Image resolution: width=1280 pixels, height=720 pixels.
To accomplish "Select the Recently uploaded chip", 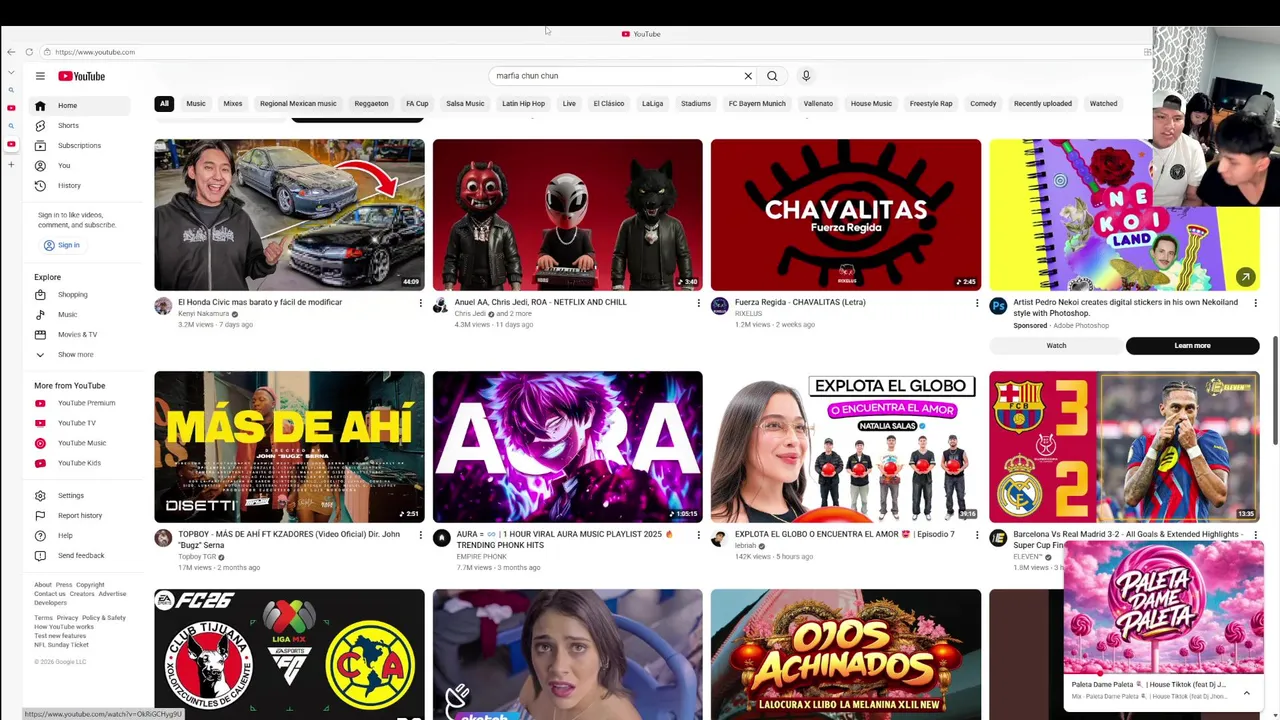I will (1042, 103).
